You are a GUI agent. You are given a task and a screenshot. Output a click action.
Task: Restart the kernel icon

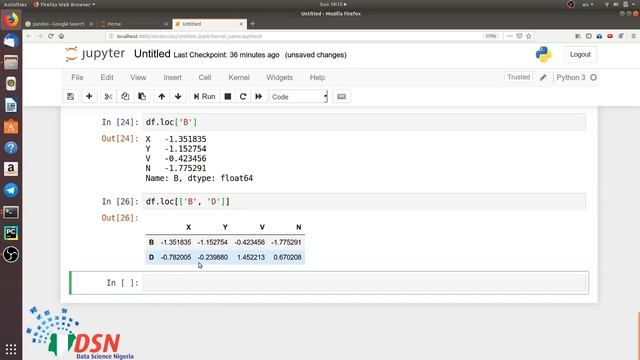[243, 97]
